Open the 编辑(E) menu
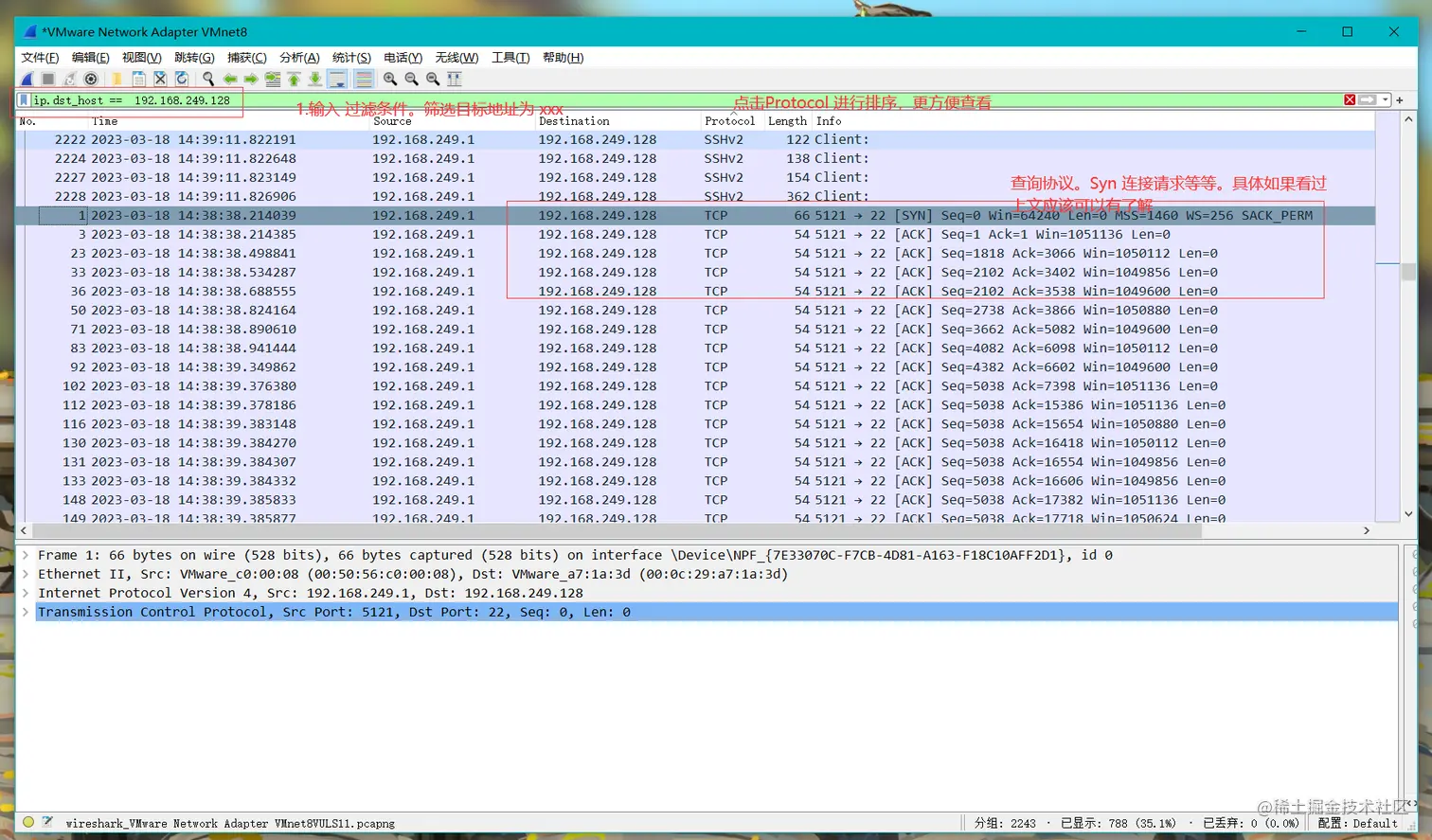 click(x=91, y=58)
